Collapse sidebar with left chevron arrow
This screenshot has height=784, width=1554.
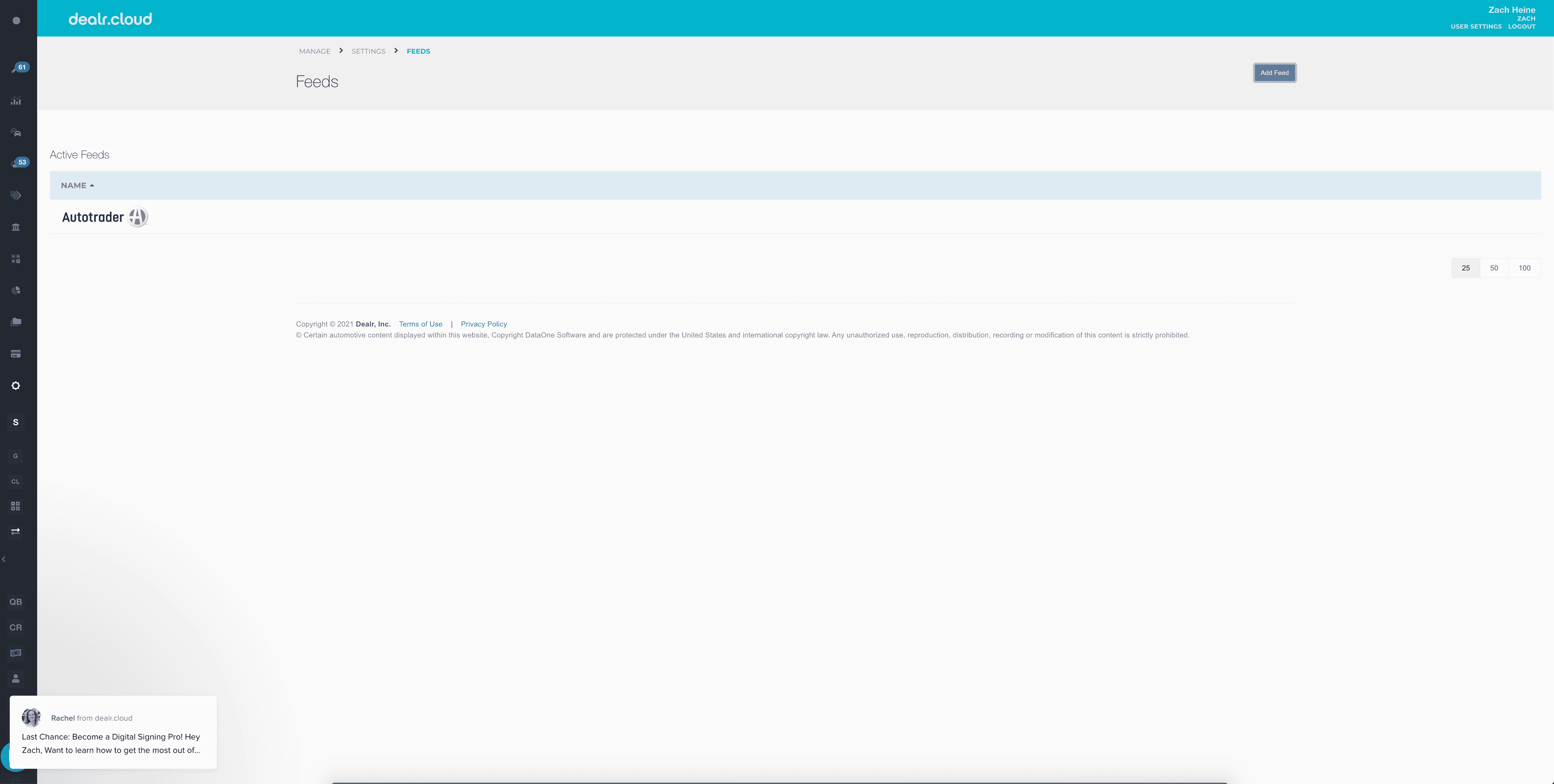tap(4, 559)
